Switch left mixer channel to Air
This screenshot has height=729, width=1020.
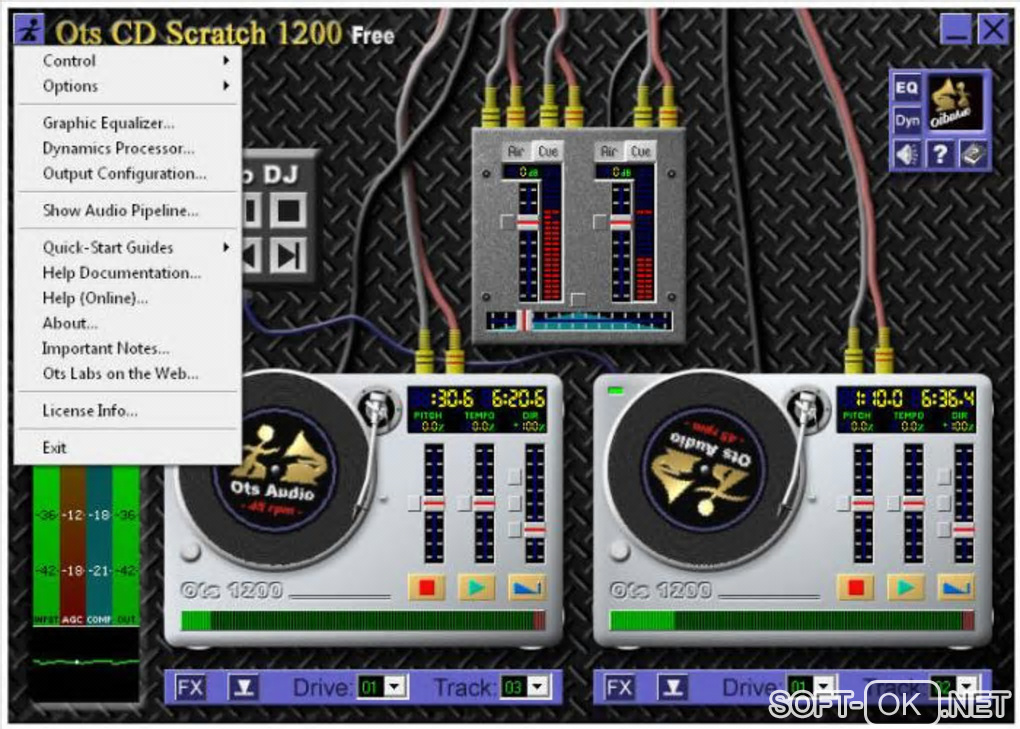click(x=516, y=151)
